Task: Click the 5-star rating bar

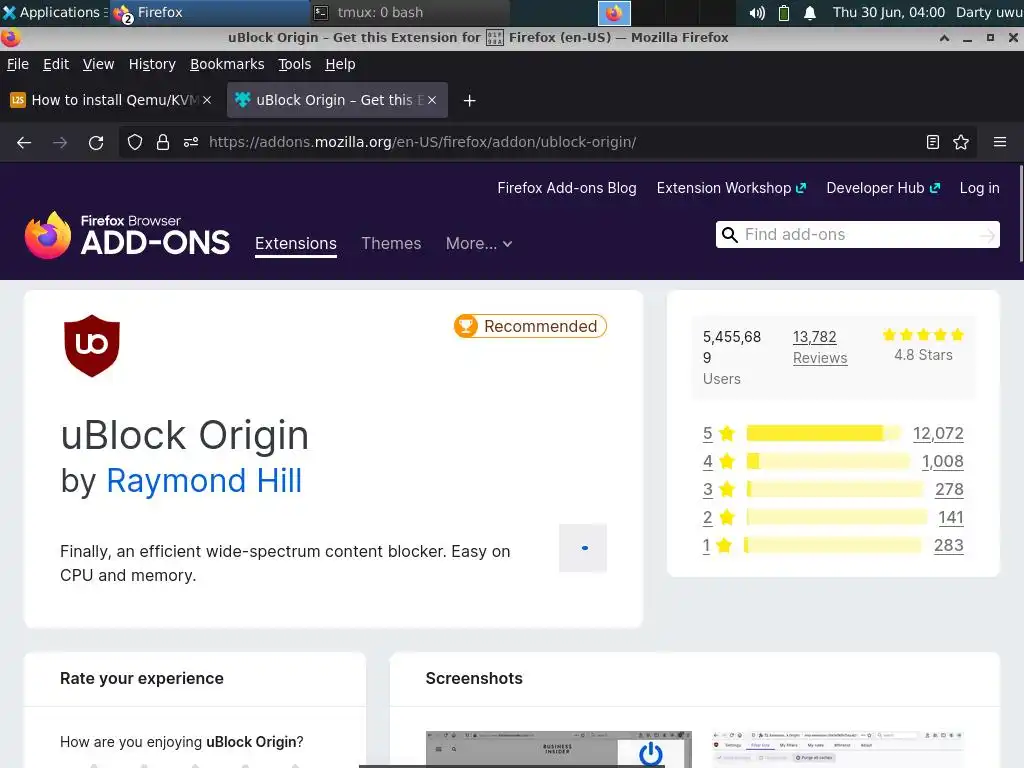Action: pyautogui.click(x=824, y=433)
